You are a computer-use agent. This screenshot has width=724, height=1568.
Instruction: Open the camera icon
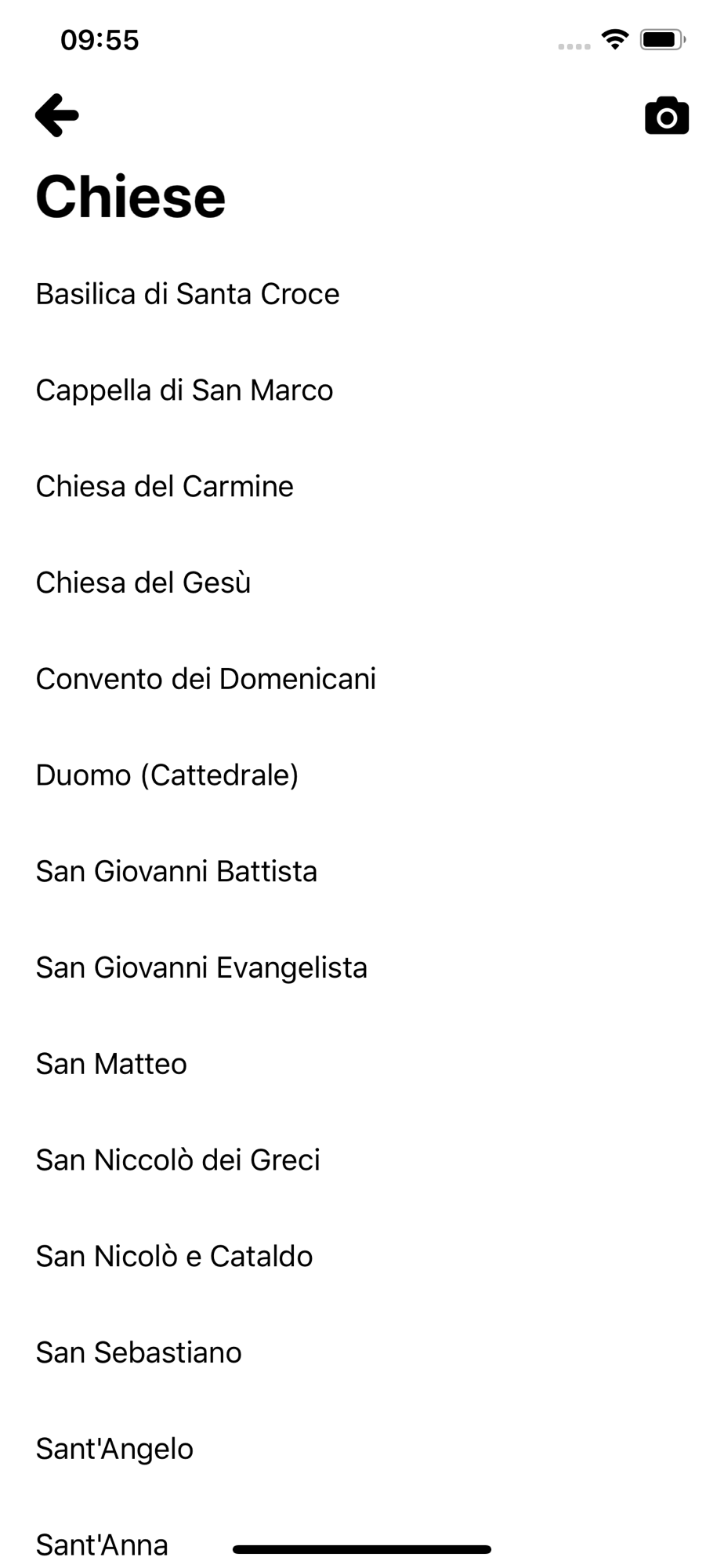point(667,117)
